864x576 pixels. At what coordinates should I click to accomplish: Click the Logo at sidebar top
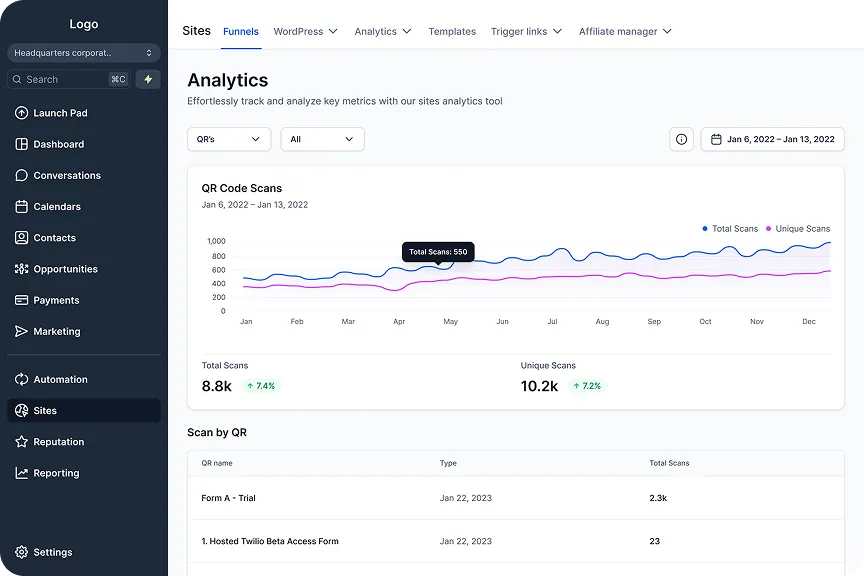pyautogui.click(x=84, y=24)
